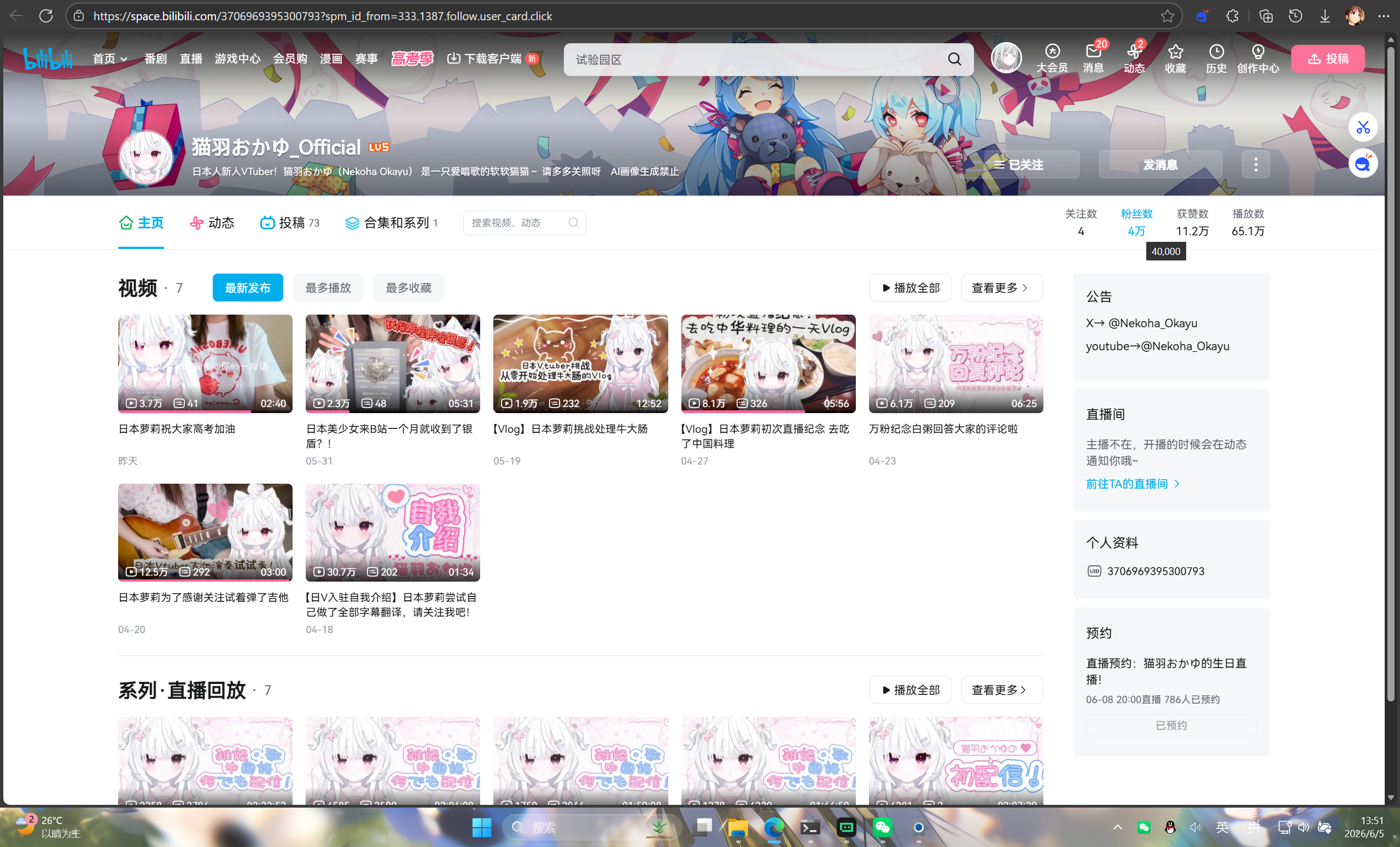The height and width of the screenshot is (847, 1400).
Task: Toggle the 已关注 follow button
Action: click(1019, 165)
